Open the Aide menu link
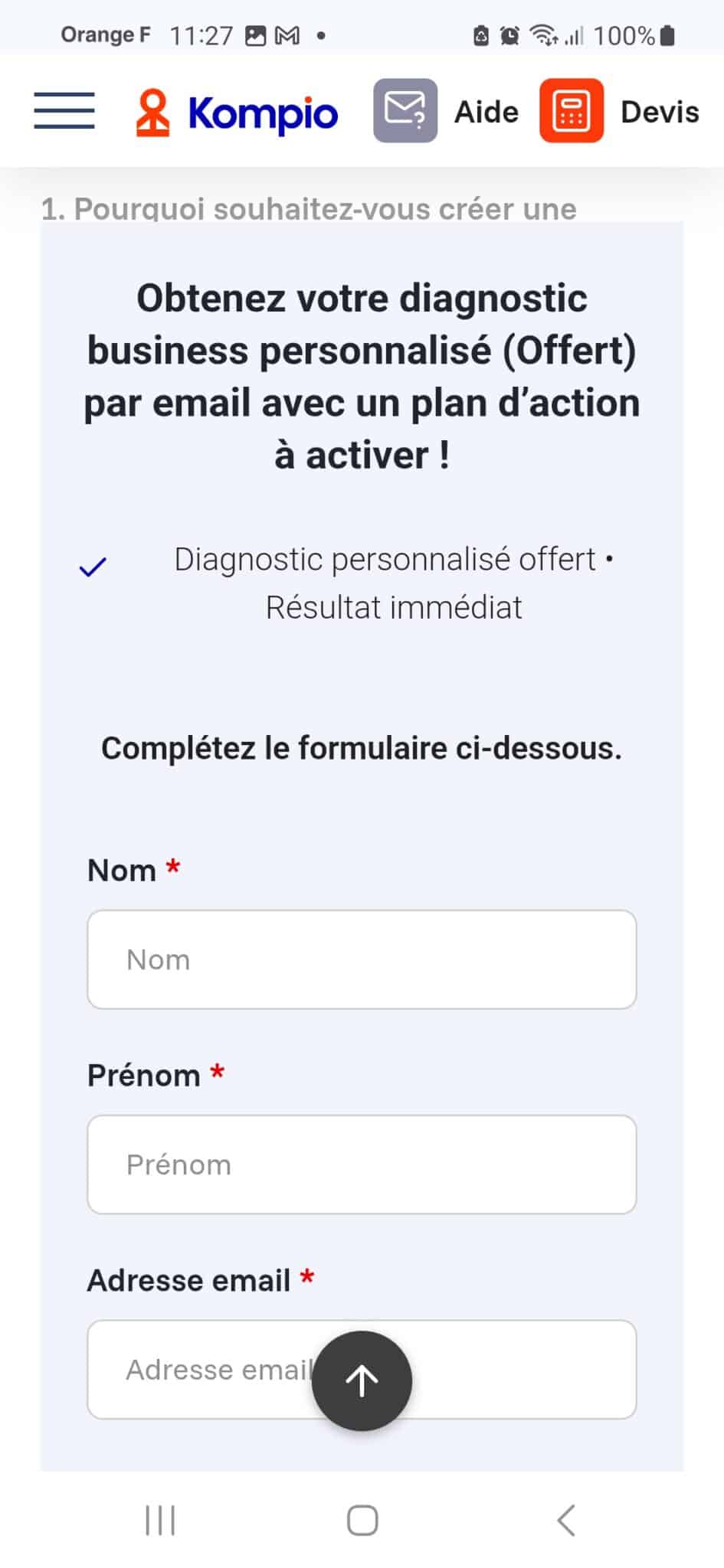The height and width of the screenshot is (1568, 724). pyautogui.click(x=486, y=112)
